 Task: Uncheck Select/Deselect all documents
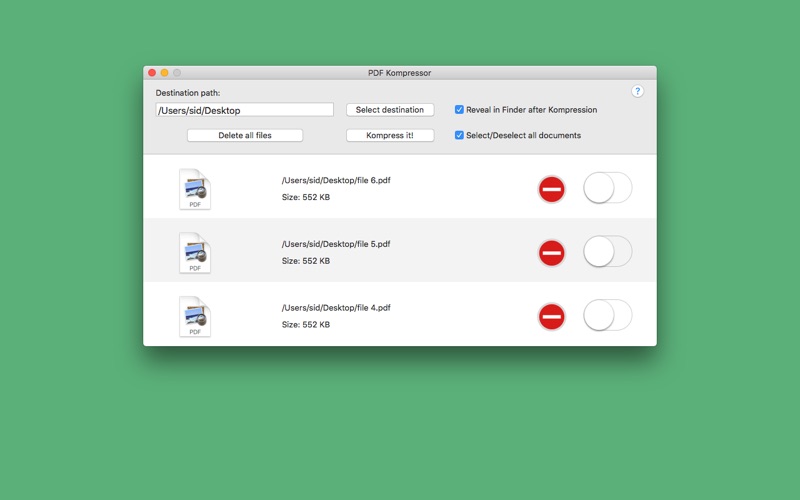459,135
